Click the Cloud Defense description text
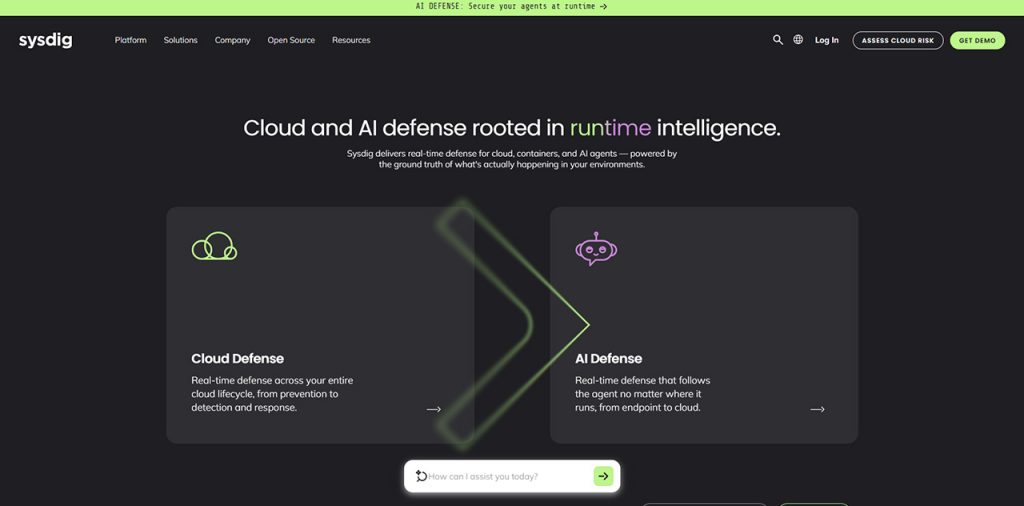 pos(272,394)
